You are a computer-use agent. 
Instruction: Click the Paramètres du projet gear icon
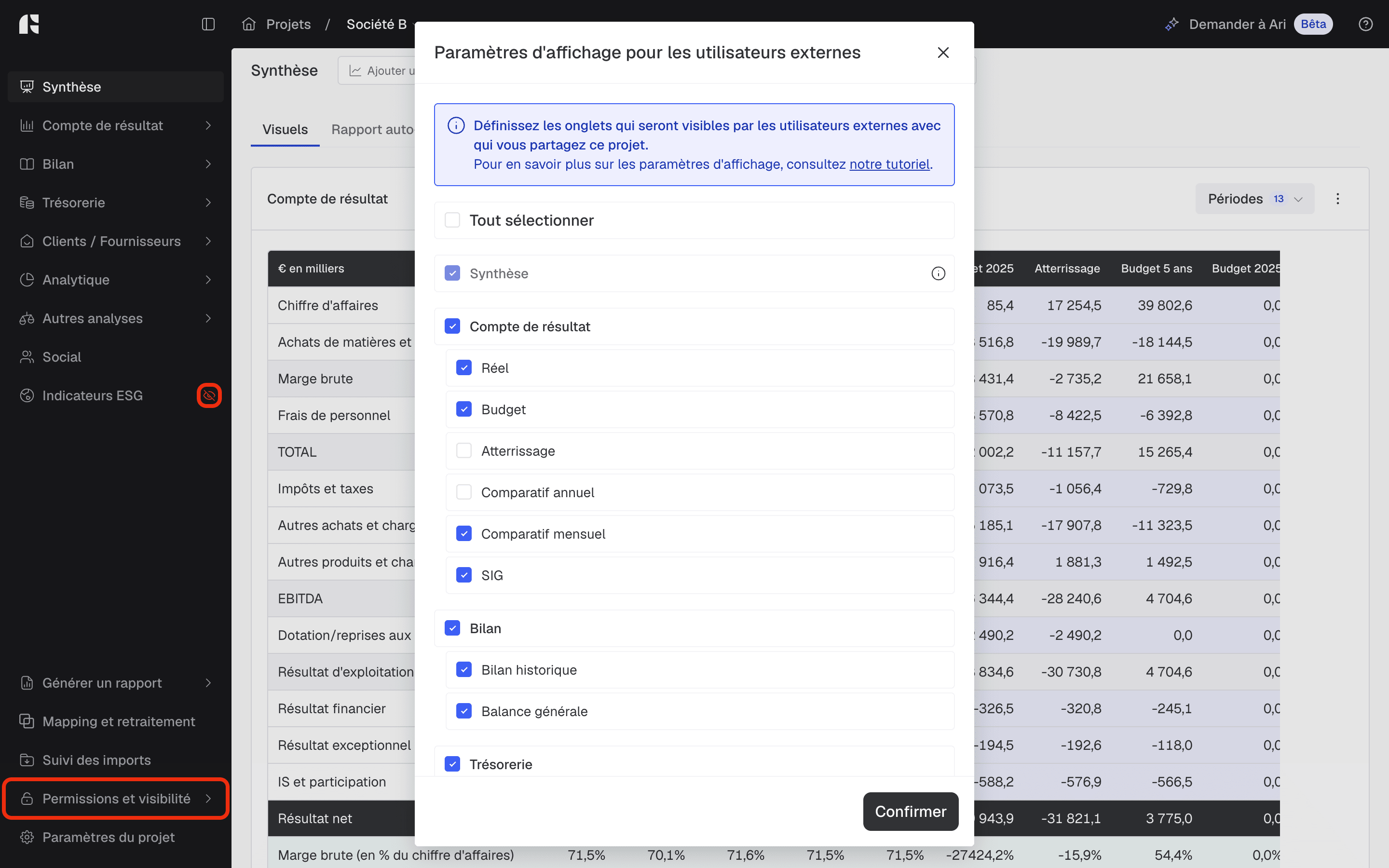tap(27, 837)
